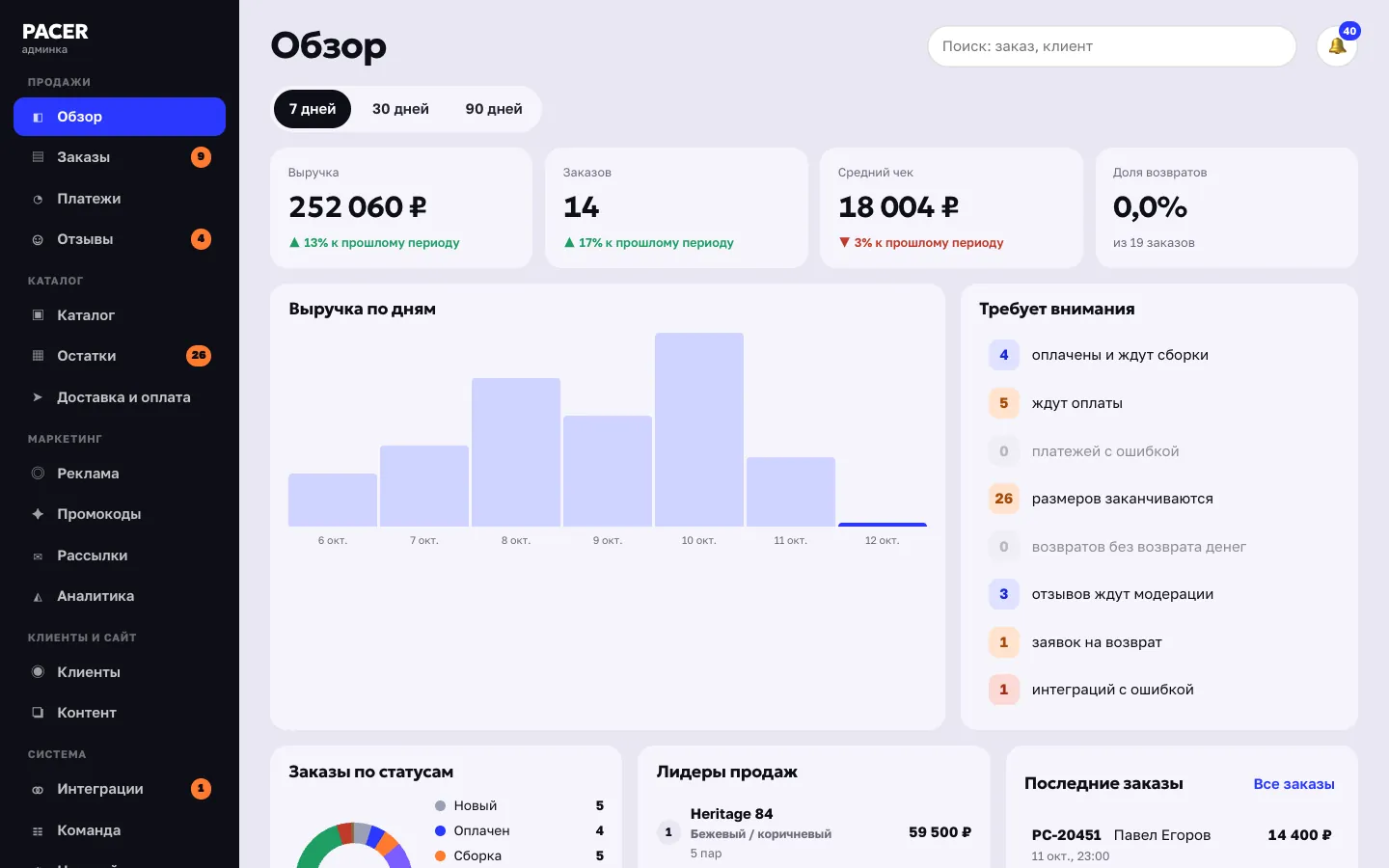This screenshot has width=1389, height=868.
Task: Open 'интеграций с ошибкой' attention item
Action: pos(1158,690)
